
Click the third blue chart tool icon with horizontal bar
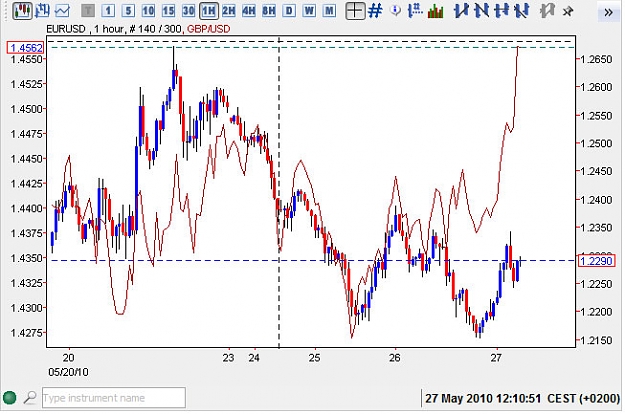coord(501,11)
